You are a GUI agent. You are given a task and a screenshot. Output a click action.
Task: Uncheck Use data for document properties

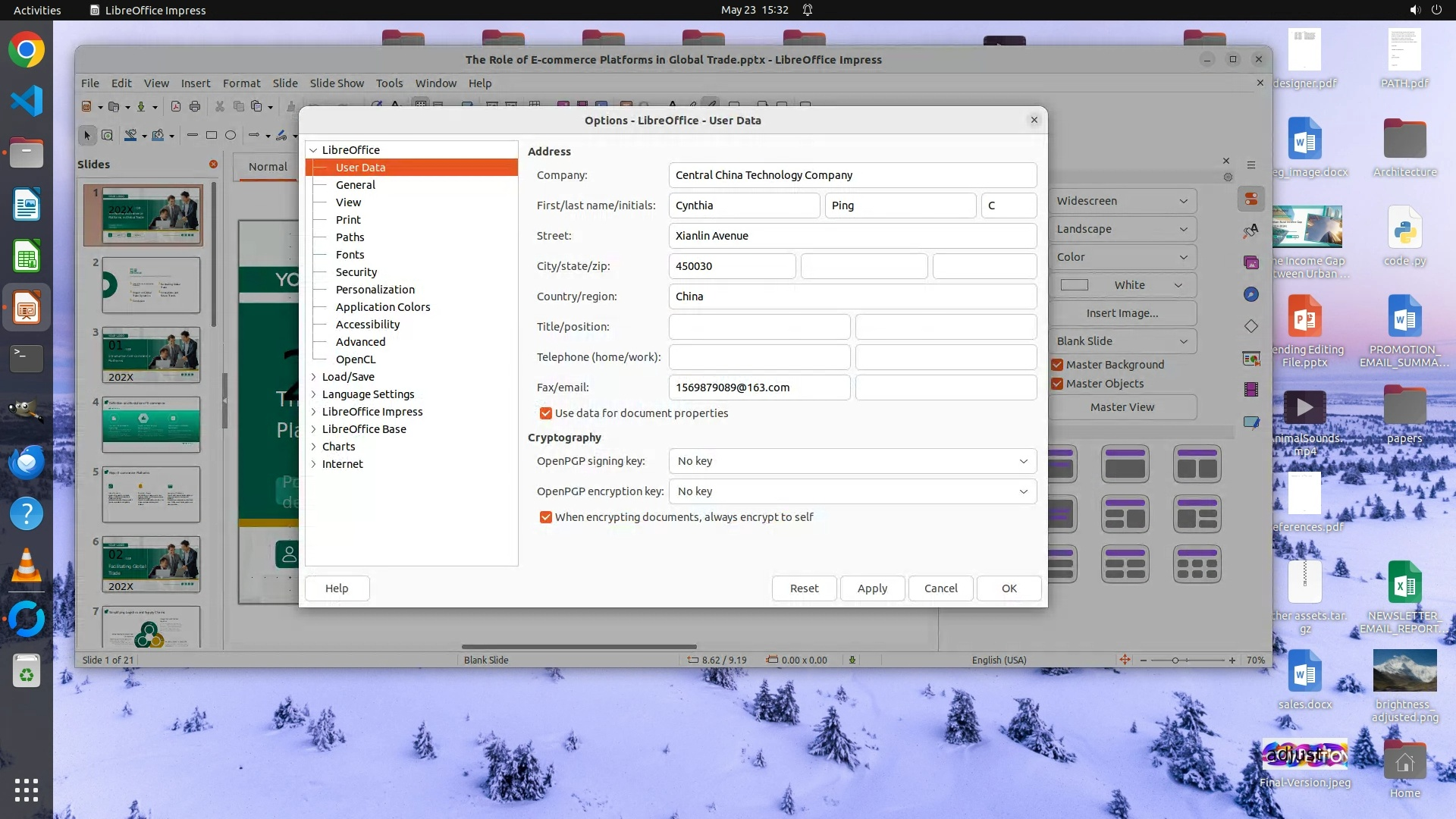[545, 413]
